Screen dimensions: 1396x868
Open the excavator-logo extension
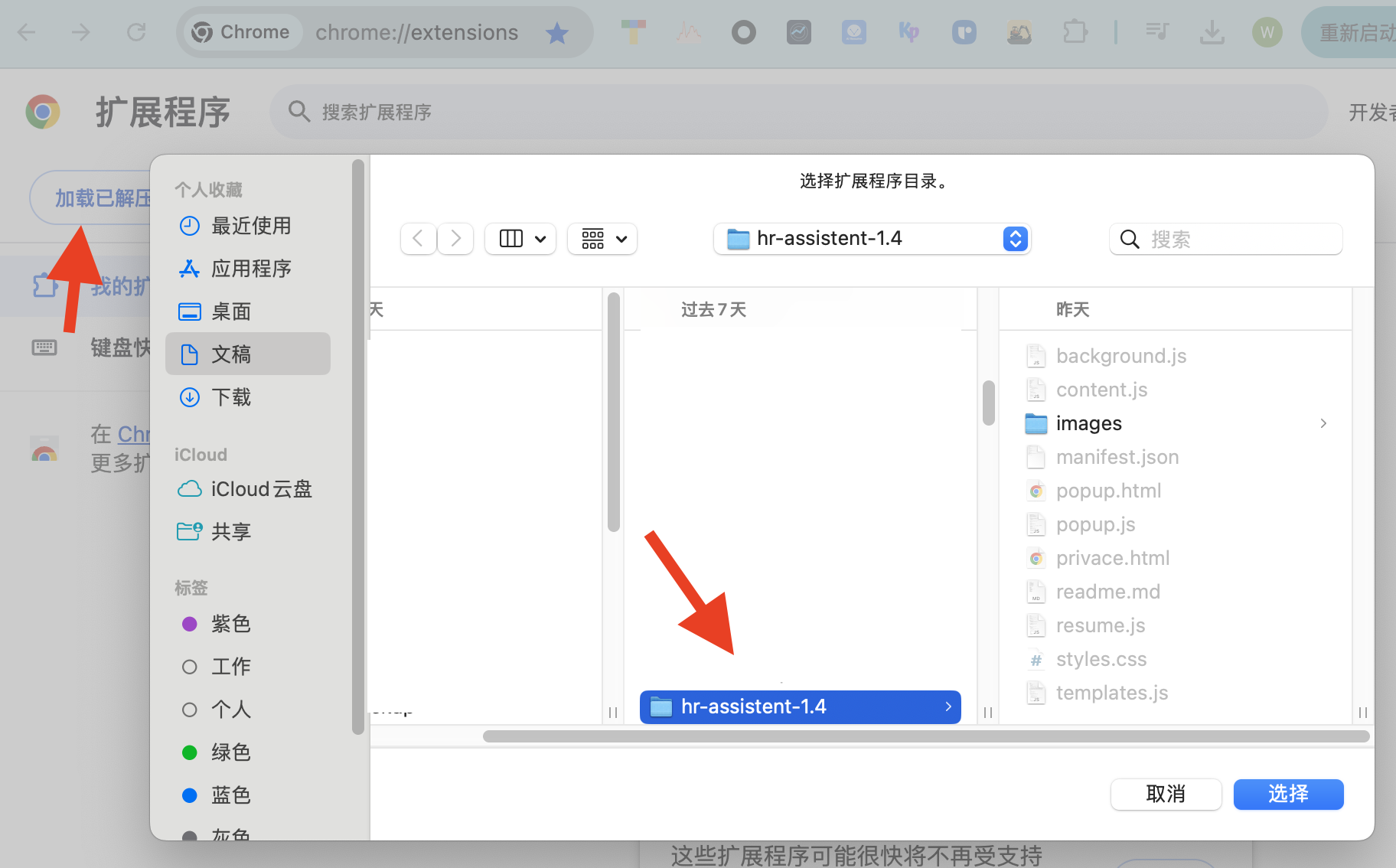point(1020,32)
